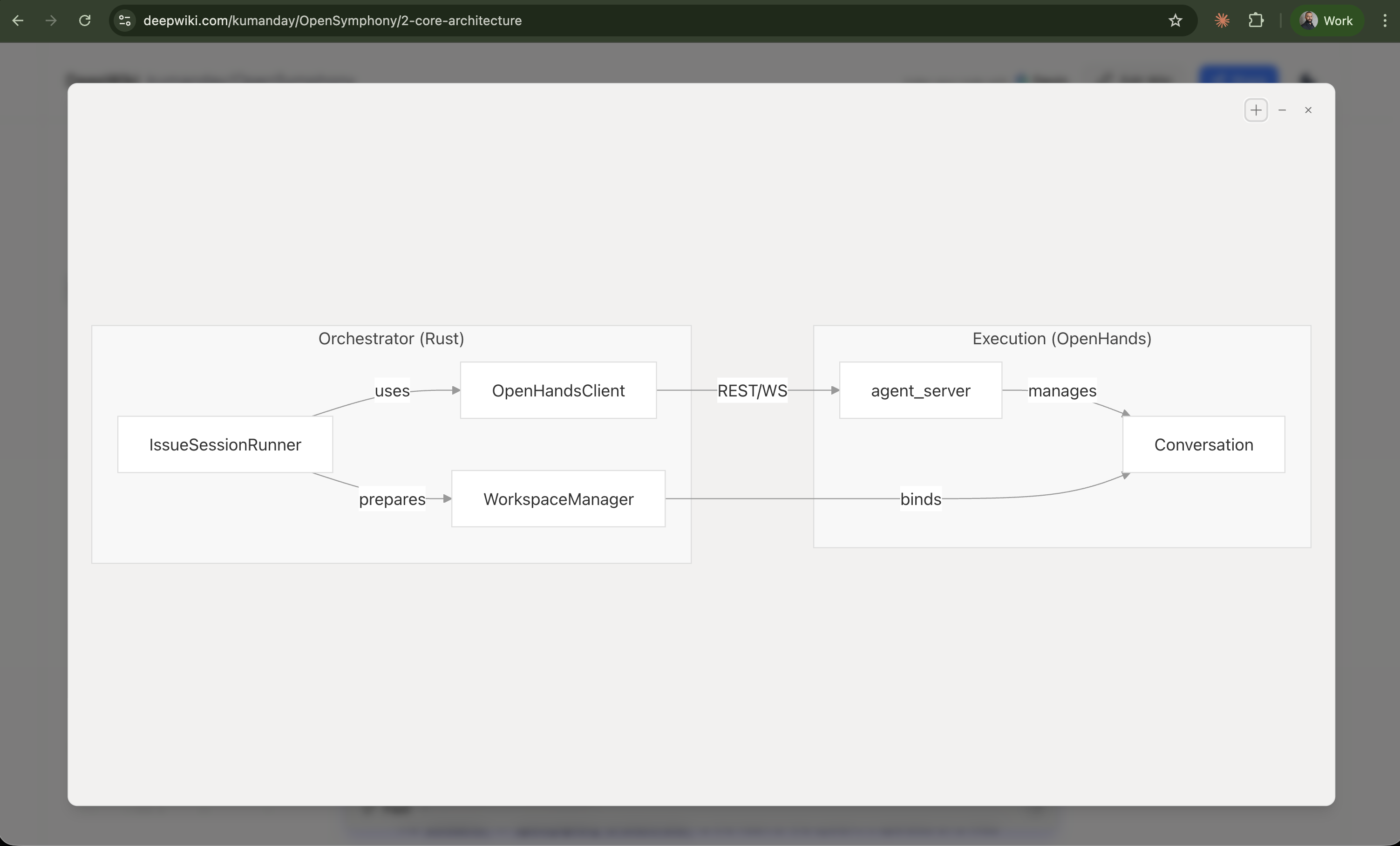Bookmark this page with the star icon
This screenshot has height=846, width=1400.
click(x=1175, y=20)
